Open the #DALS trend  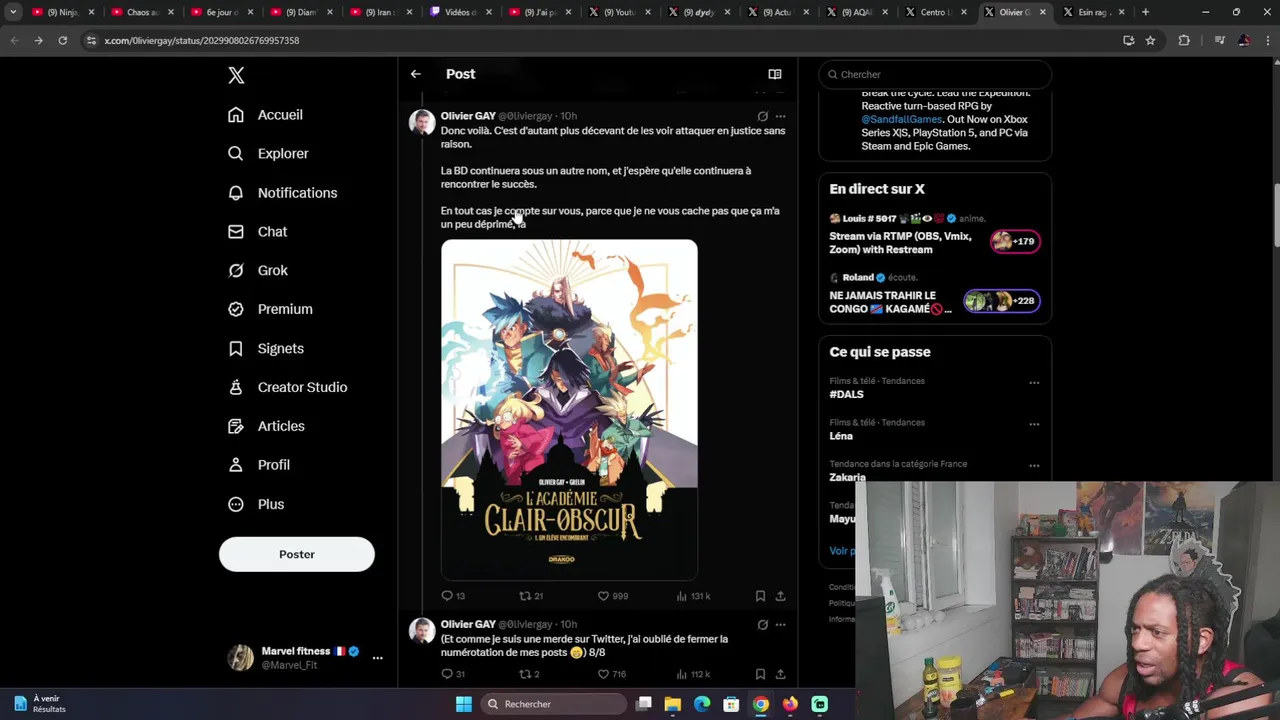tap(846, 395)
